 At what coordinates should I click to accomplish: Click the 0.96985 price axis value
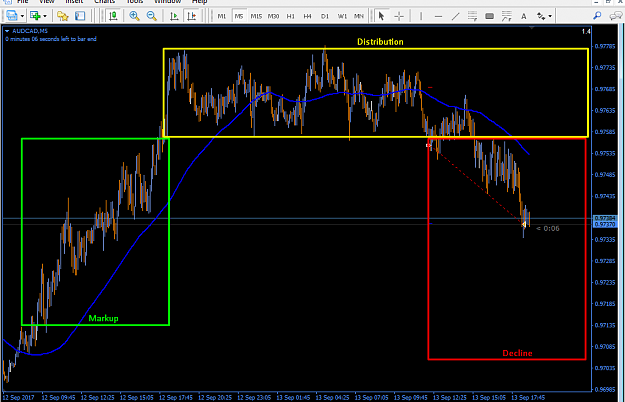[605, 389]
